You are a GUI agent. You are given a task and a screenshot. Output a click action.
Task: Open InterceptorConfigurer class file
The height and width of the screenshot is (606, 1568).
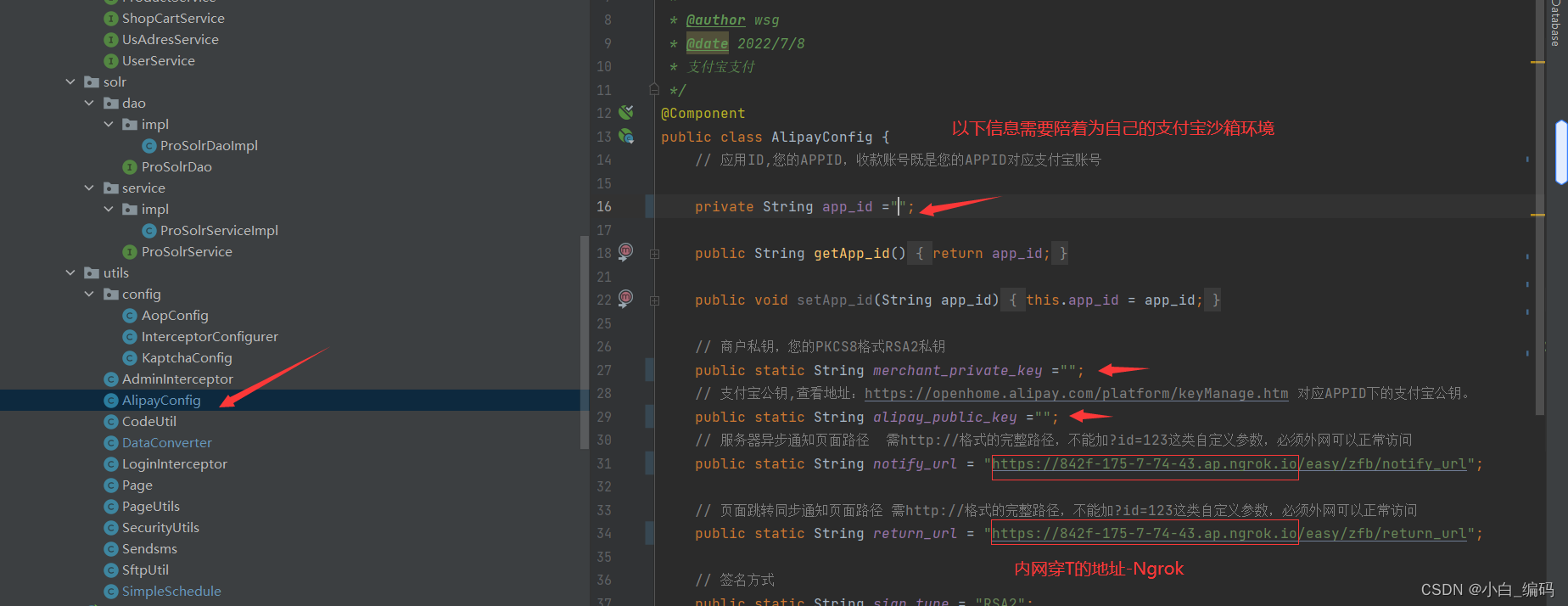(210, 337)
